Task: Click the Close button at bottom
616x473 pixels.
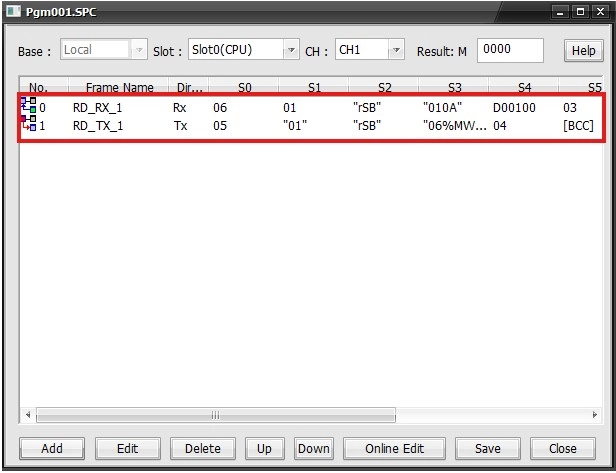Action: pyautogui.click(x=563, y=448)
